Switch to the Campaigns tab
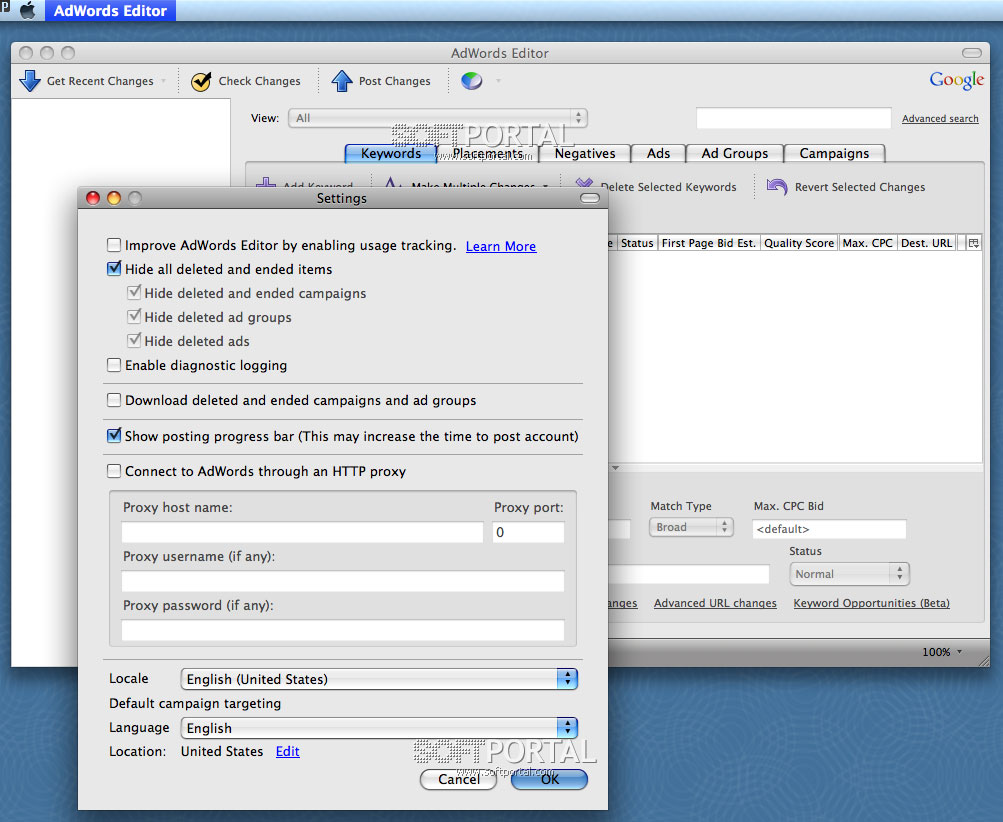 [x=834, y=154]
